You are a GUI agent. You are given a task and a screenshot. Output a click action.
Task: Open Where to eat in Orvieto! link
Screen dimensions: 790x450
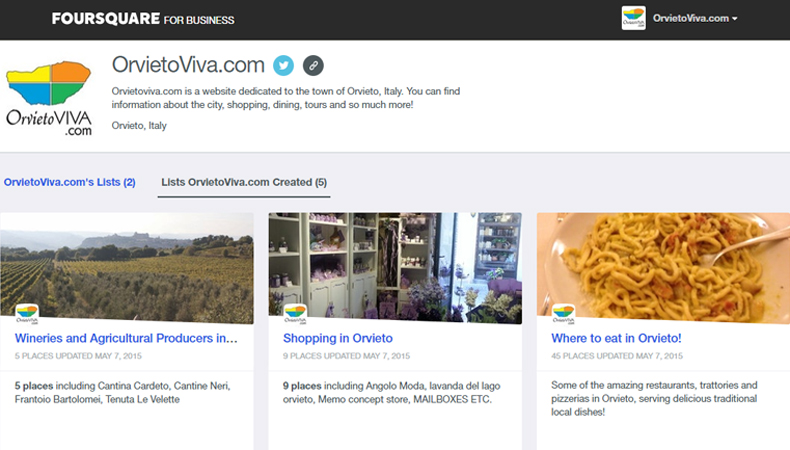pos(616,338)
